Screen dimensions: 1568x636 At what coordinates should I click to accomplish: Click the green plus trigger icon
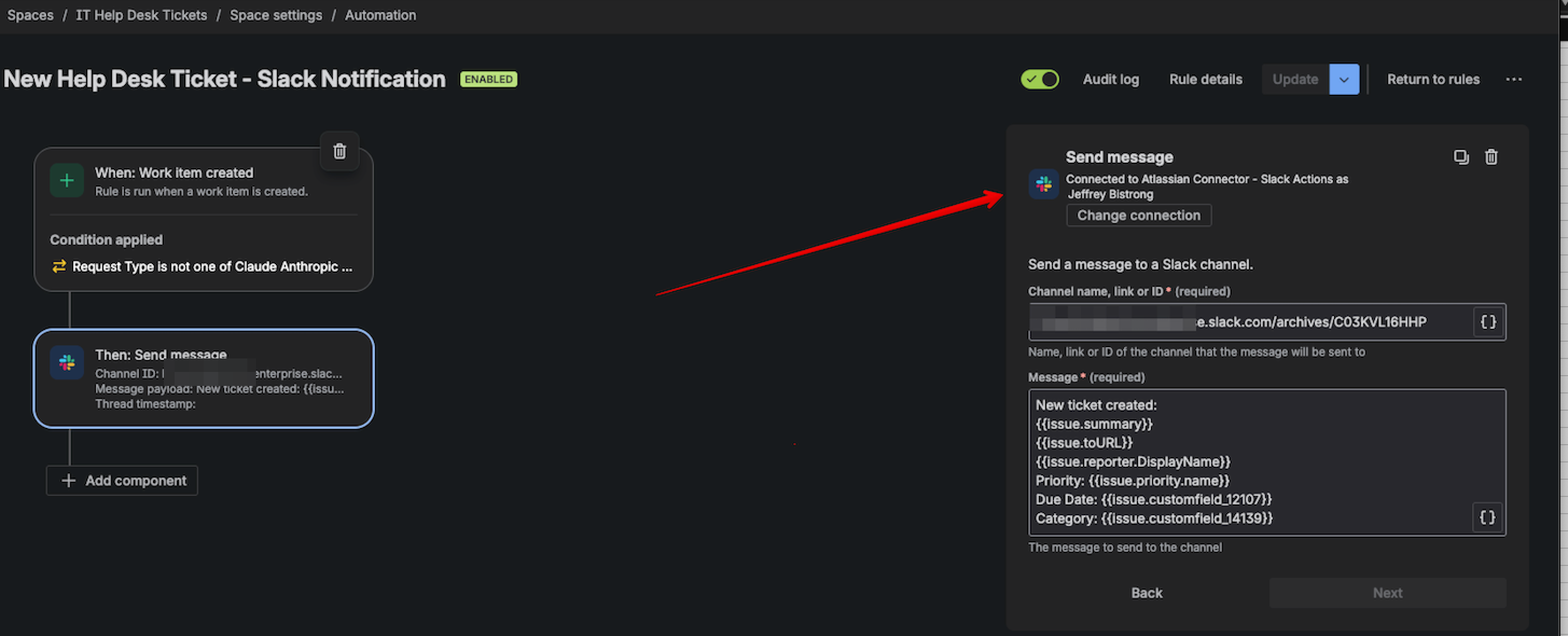[x=67, y=180]
